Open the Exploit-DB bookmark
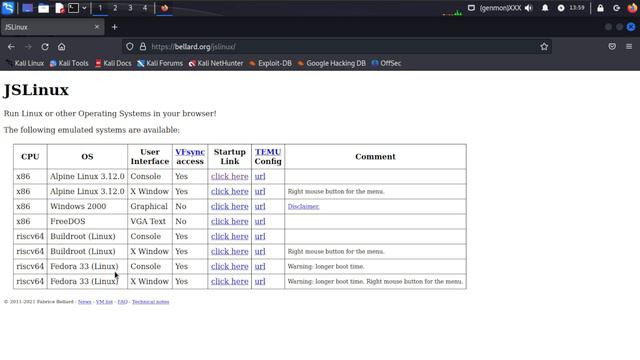 (270, 63)
